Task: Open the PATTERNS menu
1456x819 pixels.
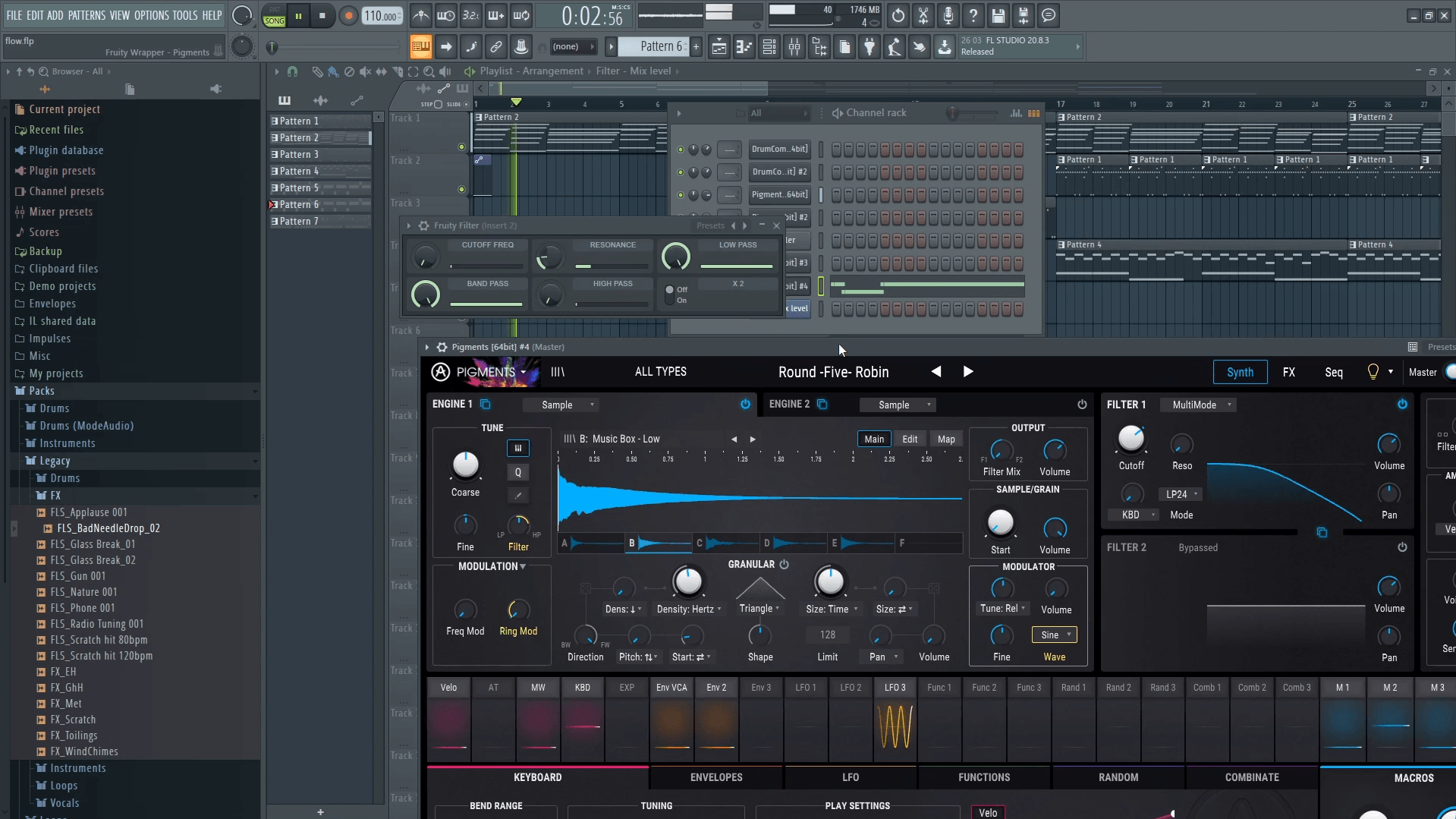Action: (x=86, y=15)
